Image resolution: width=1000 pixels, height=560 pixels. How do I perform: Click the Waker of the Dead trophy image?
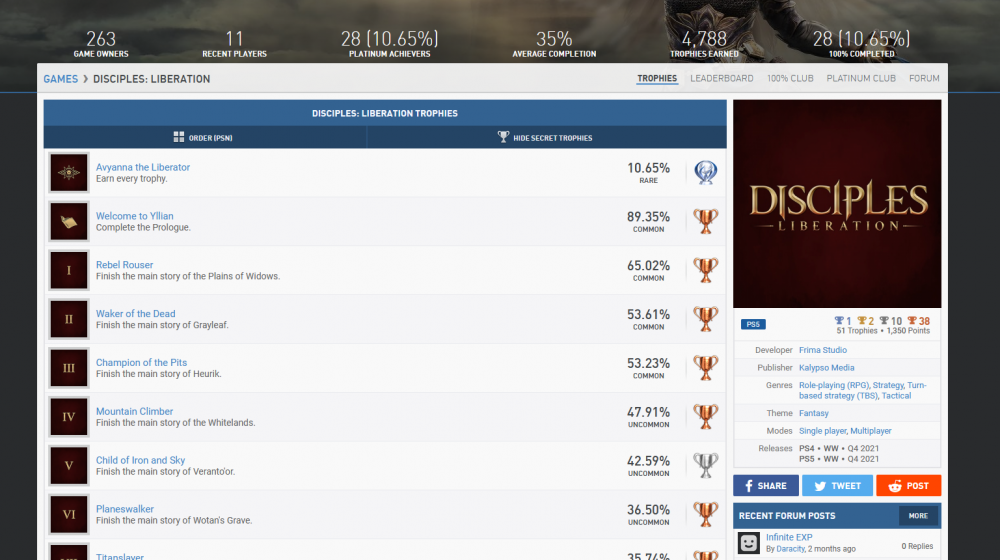(x=69, y=319)
